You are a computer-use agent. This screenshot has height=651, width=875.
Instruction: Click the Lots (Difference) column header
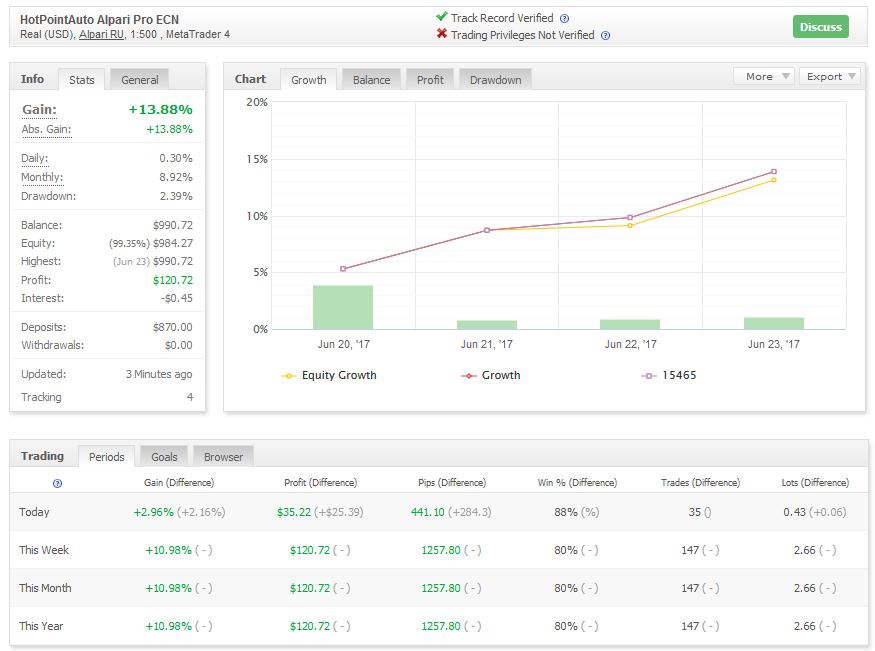815,483
